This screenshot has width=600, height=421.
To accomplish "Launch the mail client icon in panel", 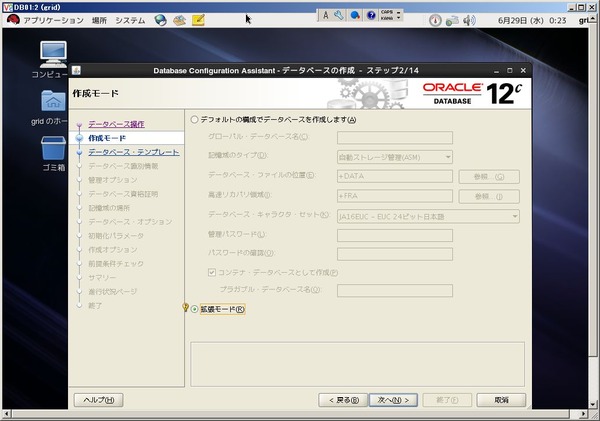I will click(x=179, y=20).
